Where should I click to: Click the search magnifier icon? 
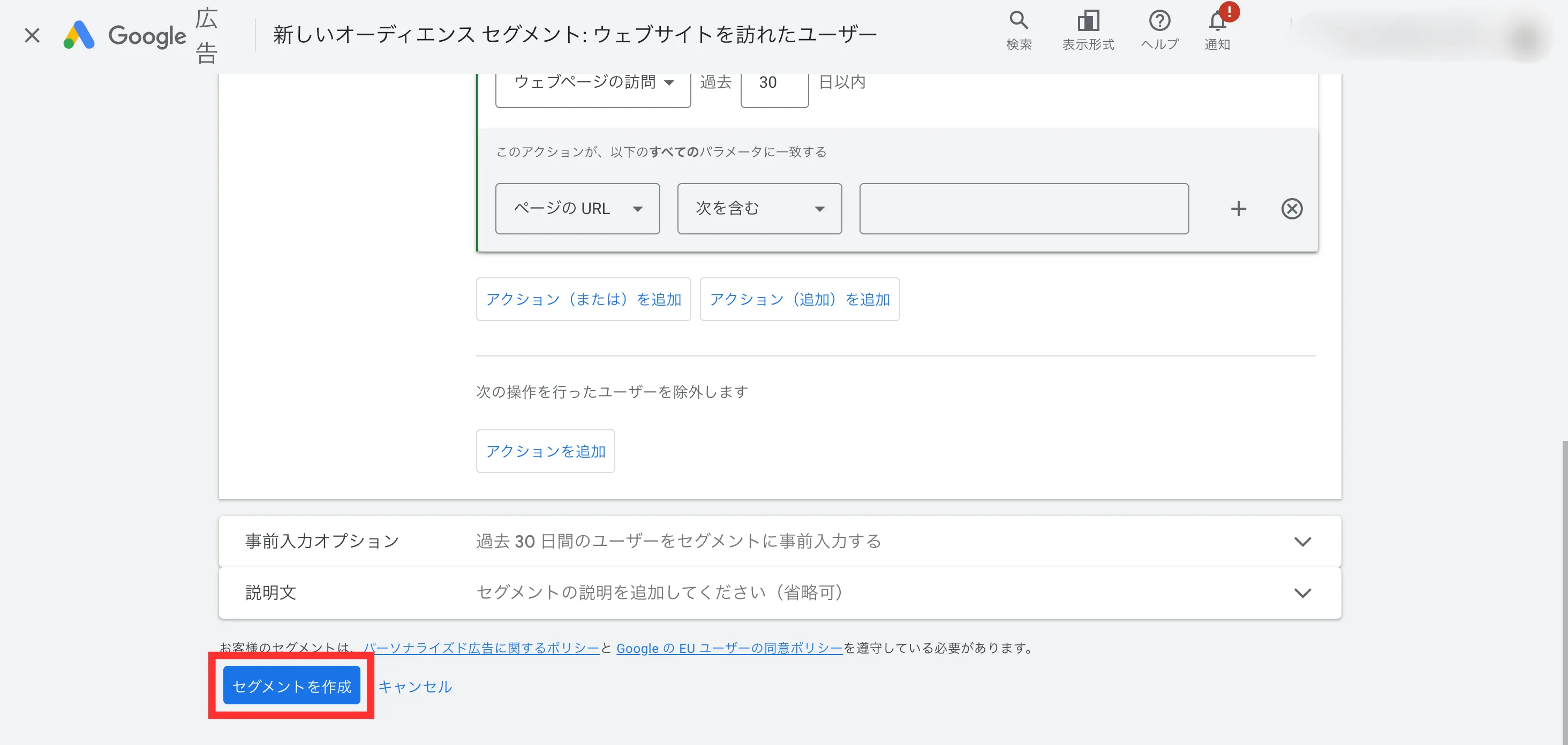point(1019,21)
